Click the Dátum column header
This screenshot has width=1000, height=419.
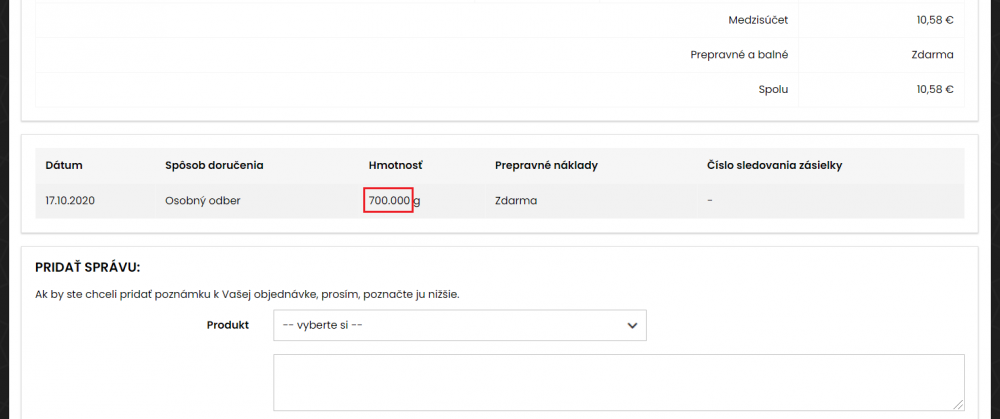64,166
